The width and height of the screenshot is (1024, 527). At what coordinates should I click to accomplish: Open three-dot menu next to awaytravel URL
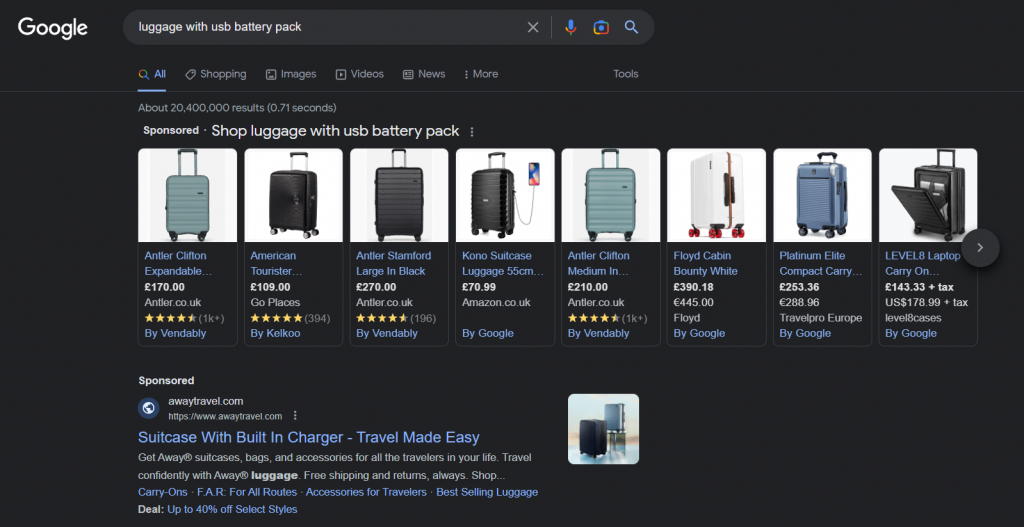tap(295, 416)
